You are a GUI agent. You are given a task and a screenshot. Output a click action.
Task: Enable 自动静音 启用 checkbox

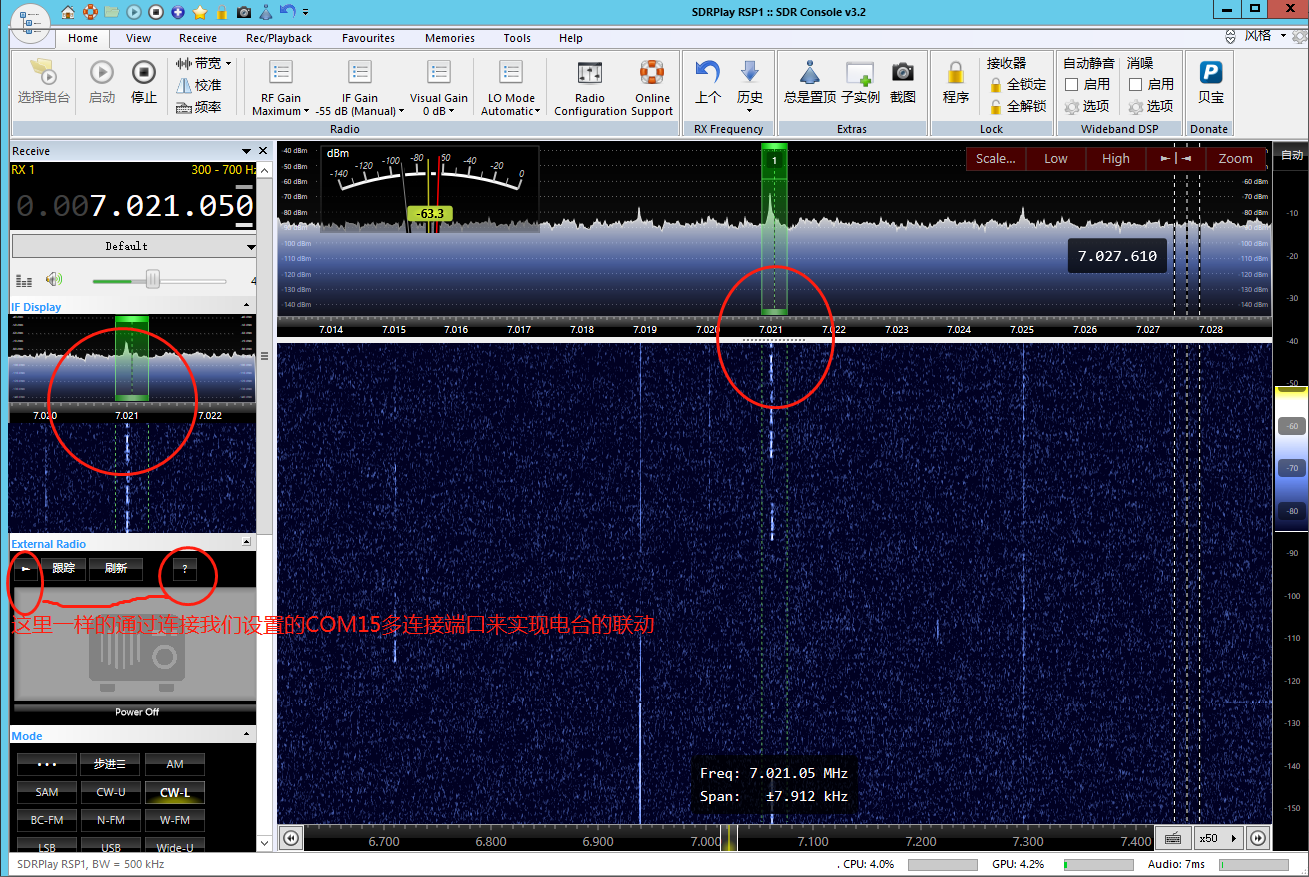1072,85
